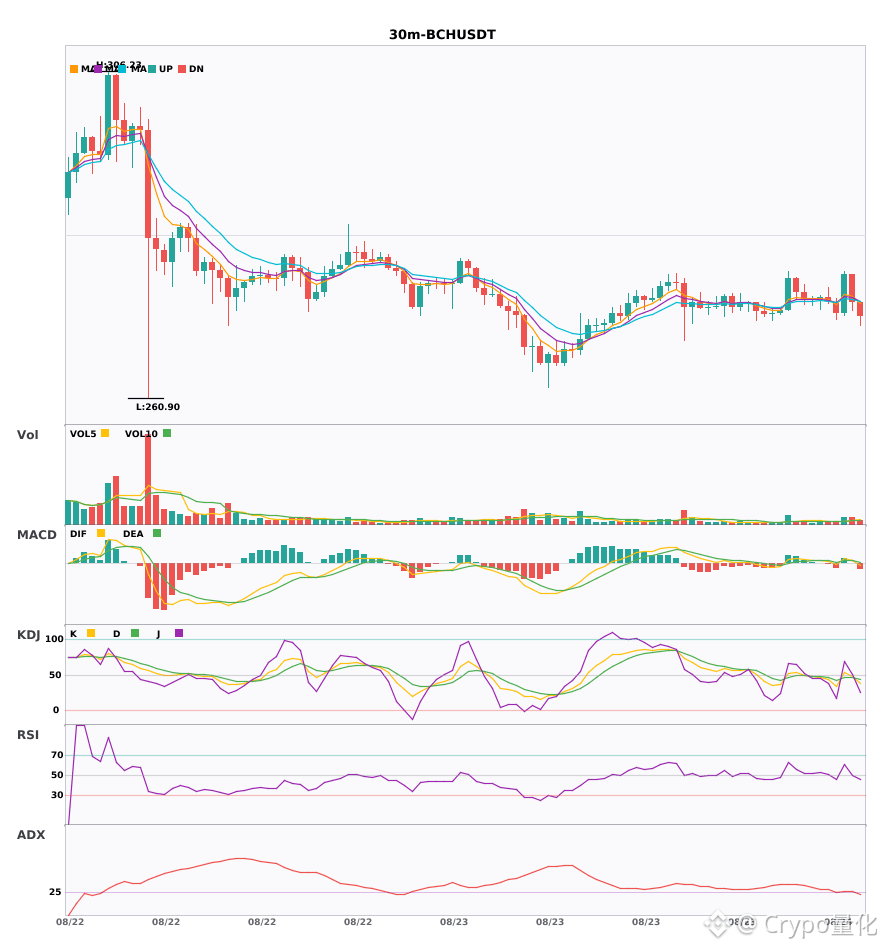Click the RSI panel label
Image resolution: width=885 pixels, height=950 pixels.
pyautogui.click(x=28, y=735)
